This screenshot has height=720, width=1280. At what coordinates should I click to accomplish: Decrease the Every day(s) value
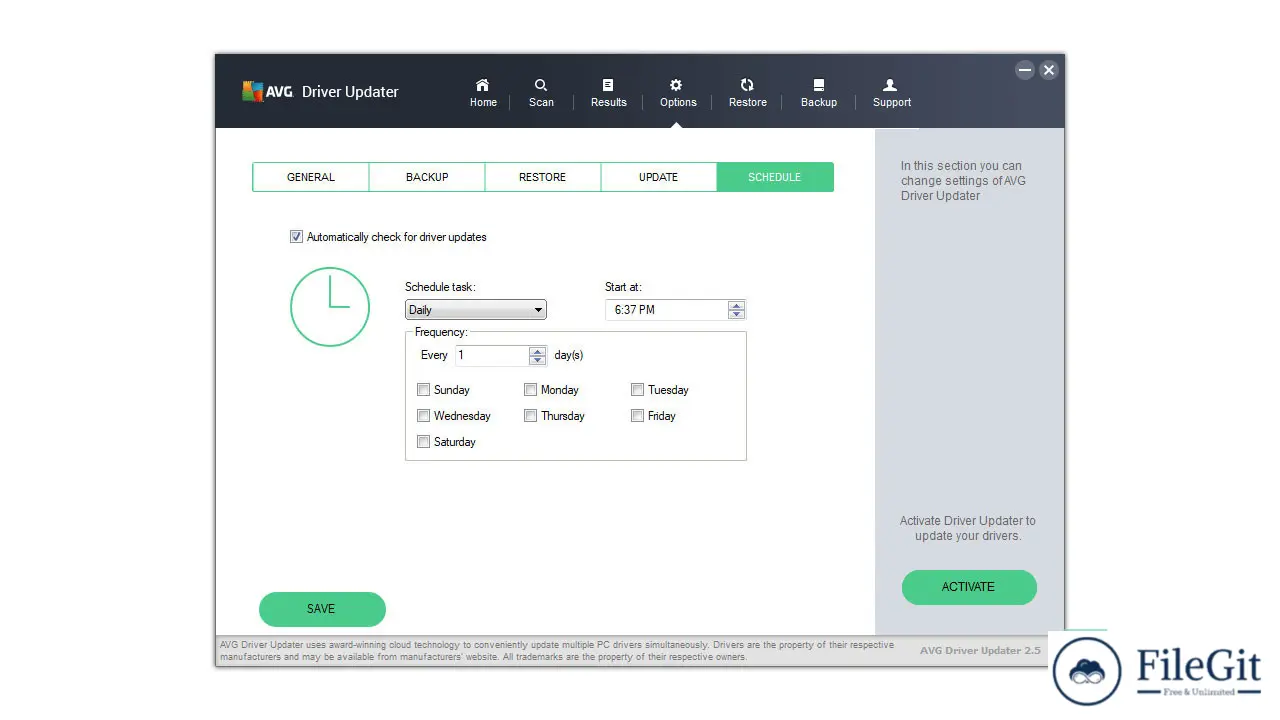tap(538, 360)
